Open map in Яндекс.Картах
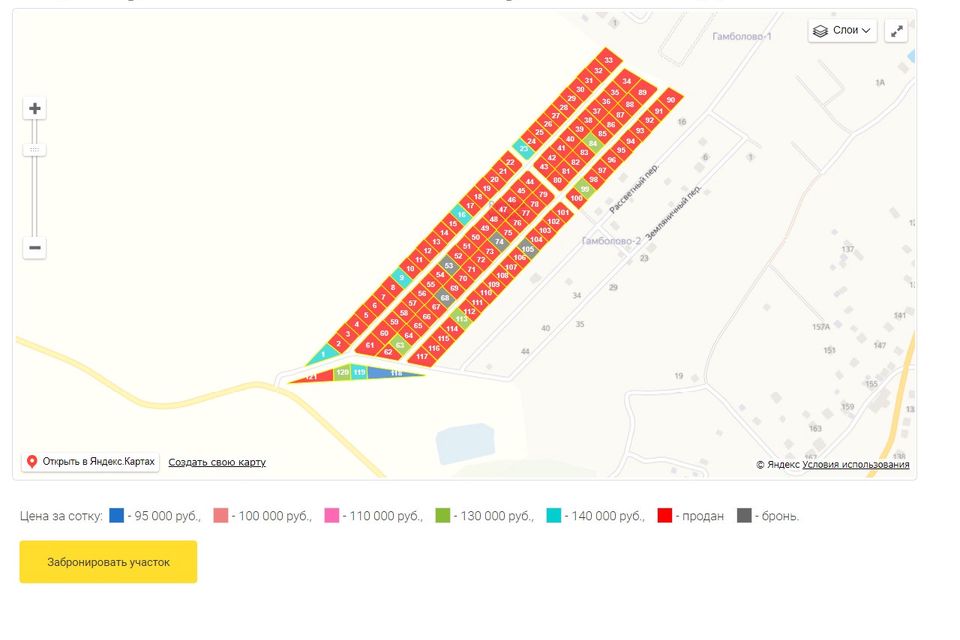 click(x=90, y=461)
